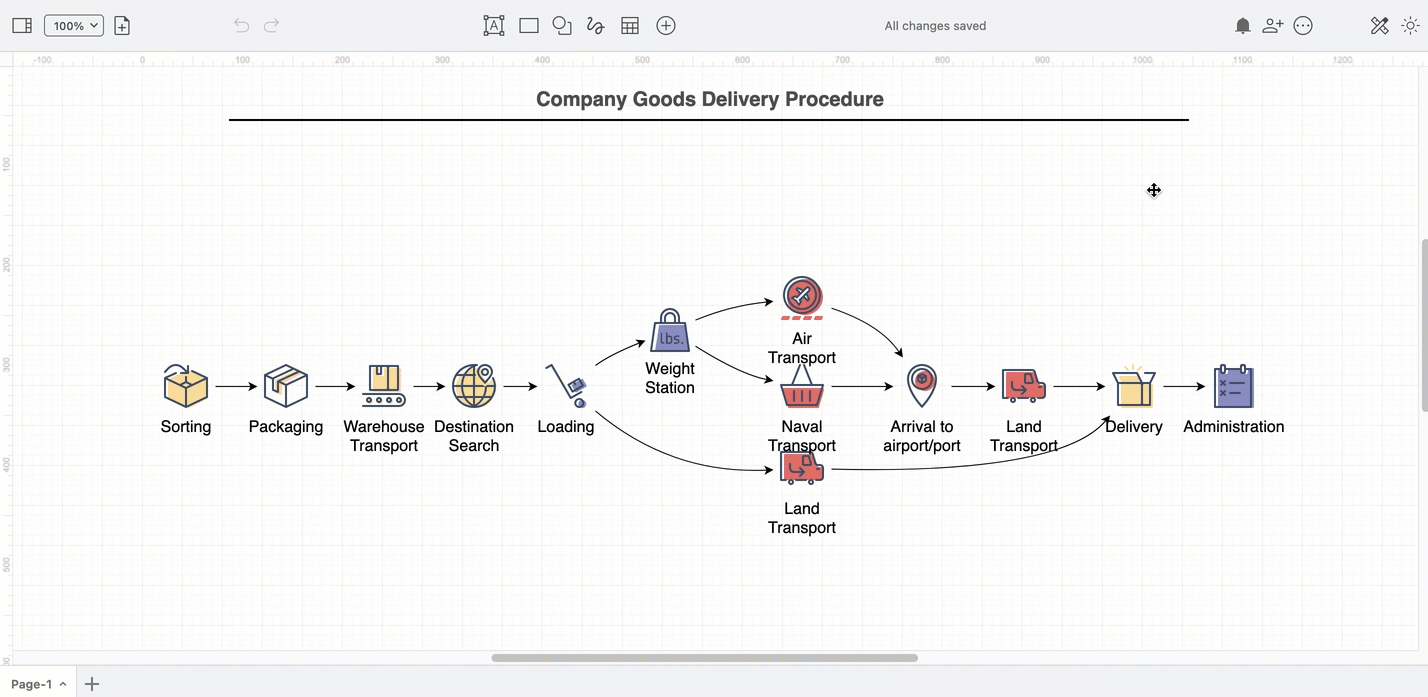This screenshot has width=1428, height=697.
Task: Select the freehand drawing tool
Action: 596,26
